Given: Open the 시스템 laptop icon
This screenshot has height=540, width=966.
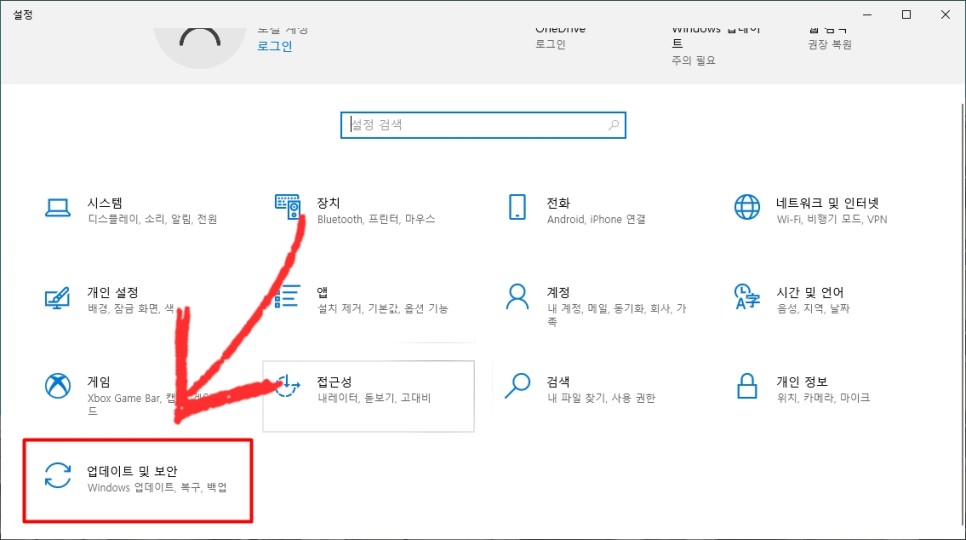Looking at the screenshot, I should 57,208.
